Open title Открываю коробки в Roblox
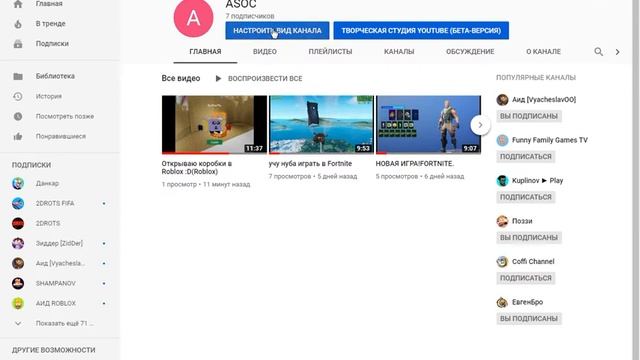 point(197,168)
